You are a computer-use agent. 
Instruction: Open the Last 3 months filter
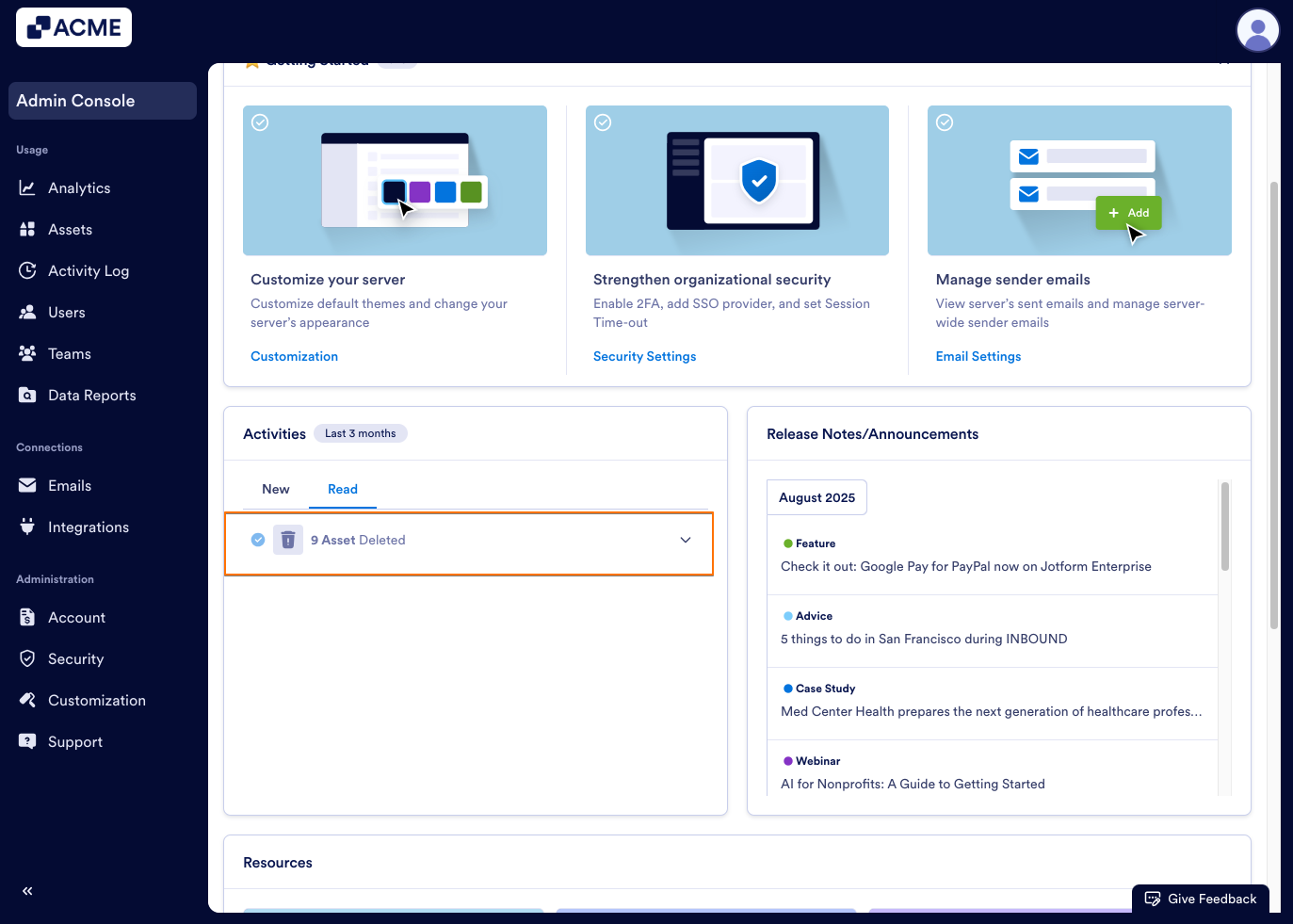pyautogui.click(x=361, y=432)
